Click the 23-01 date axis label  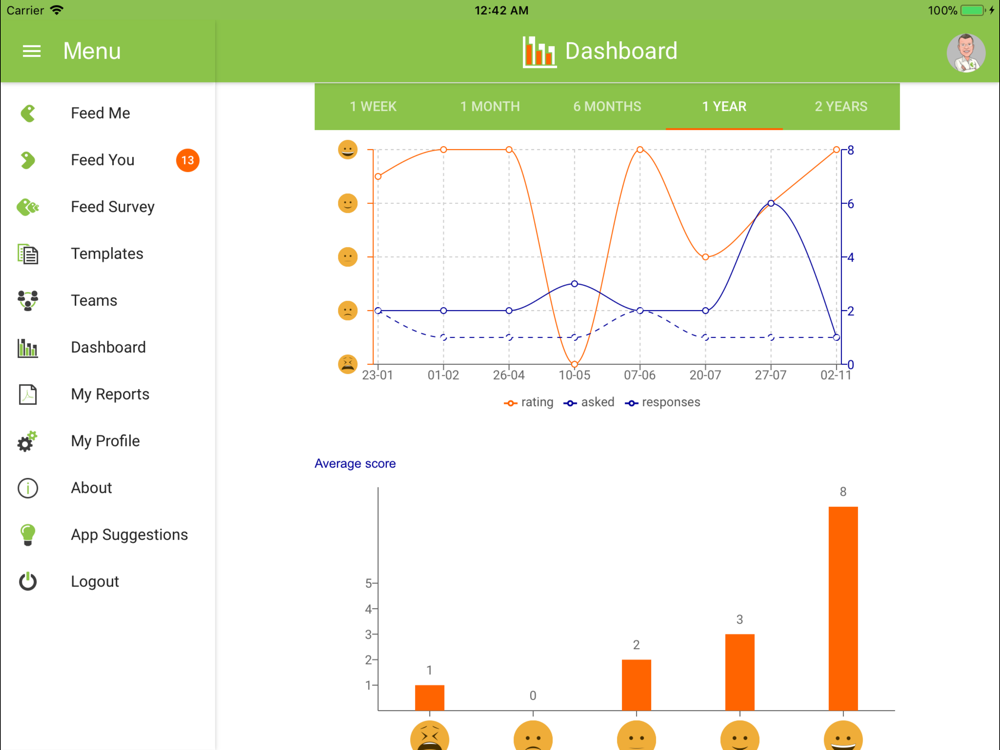[x=378, y=376]
